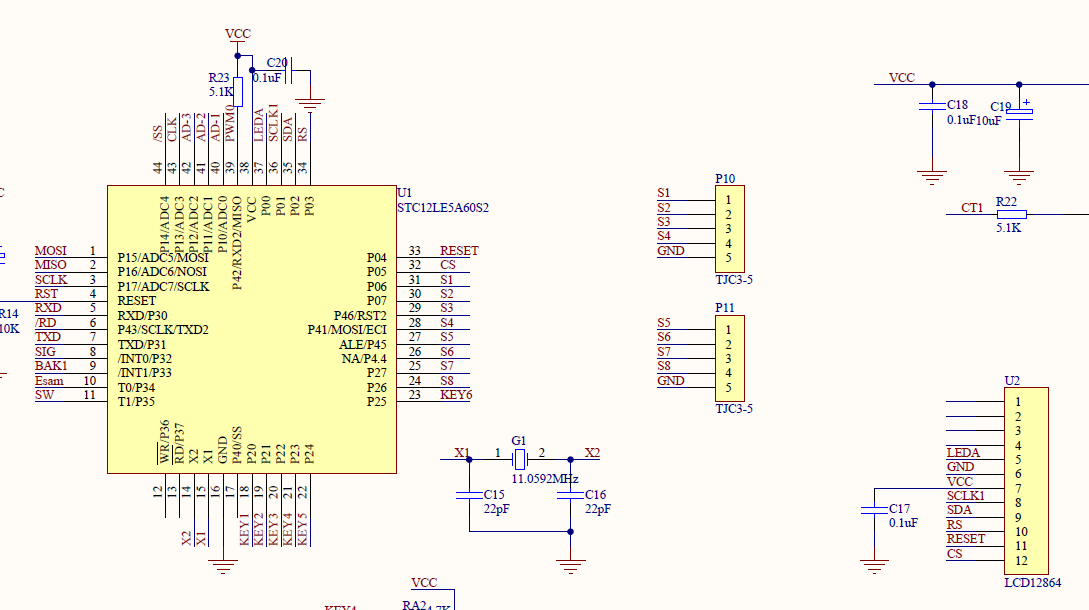This screenshot has width=1089, height=610.
Task: Select the 10uF value text
Action: [989, 121]
